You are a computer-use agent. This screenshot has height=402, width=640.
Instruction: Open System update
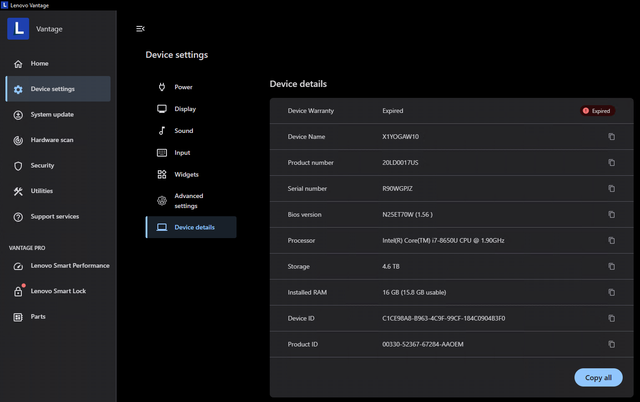58,115
